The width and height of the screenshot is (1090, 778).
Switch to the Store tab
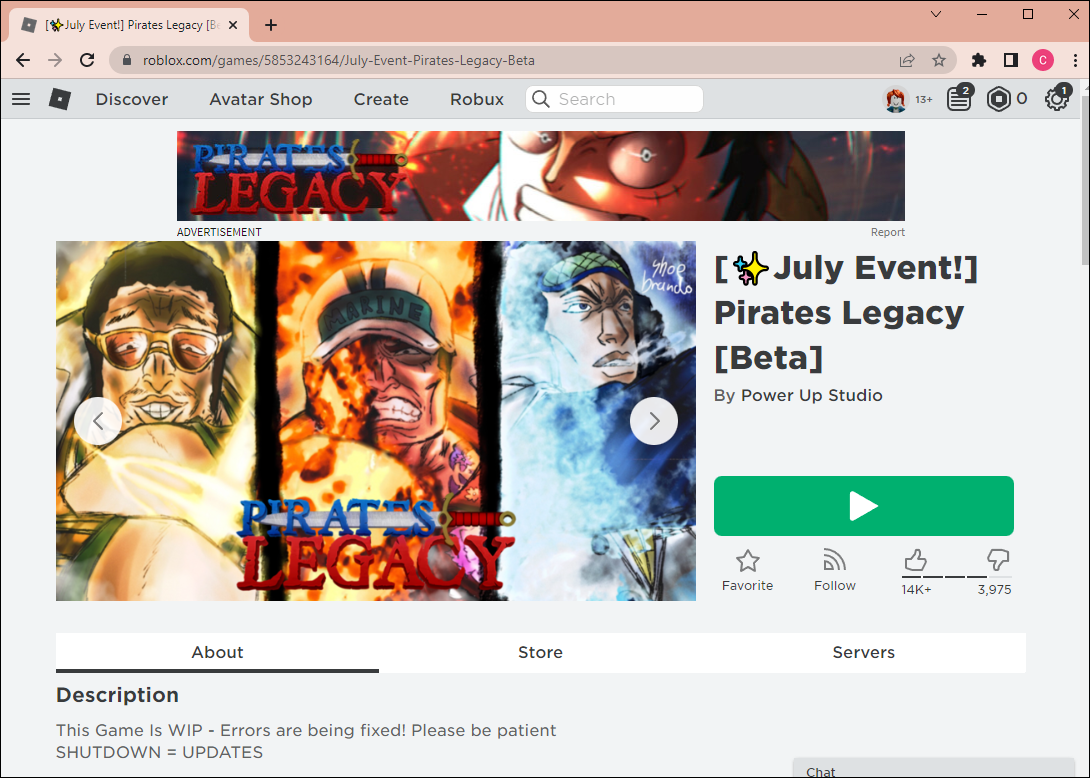540,652
